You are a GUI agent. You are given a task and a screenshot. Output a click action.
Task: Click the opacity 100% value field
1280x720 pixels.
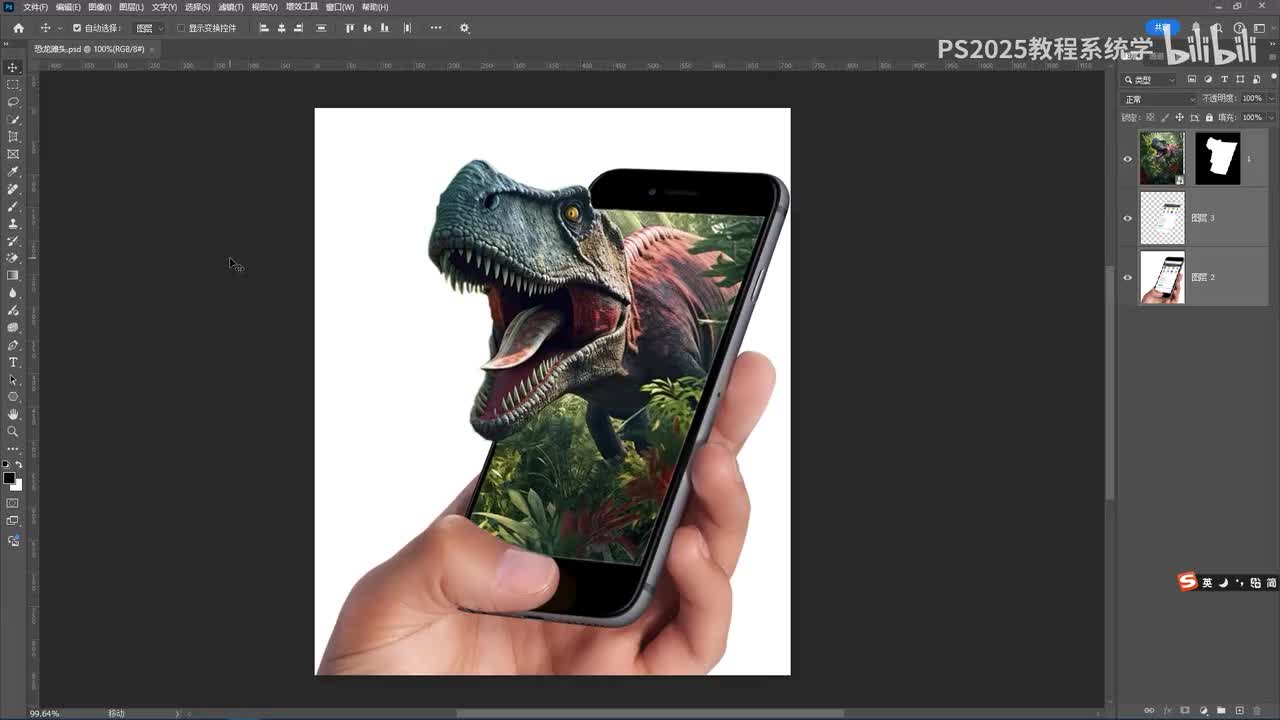coord(1252,98)
